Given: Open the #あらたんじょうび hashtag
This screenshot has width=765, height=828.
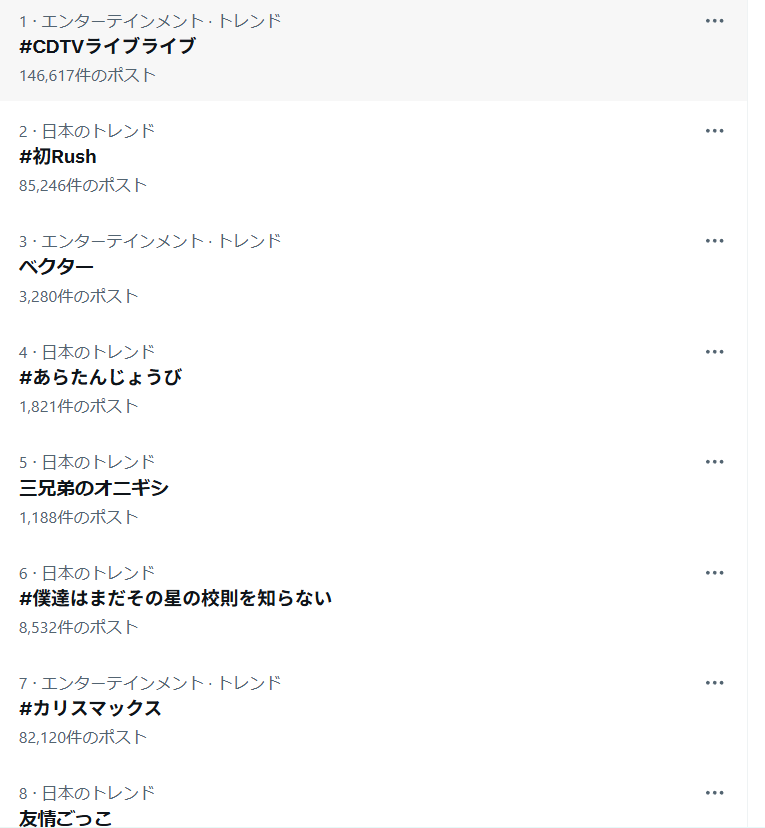Looking at the screenshot, I should (100, 378).
